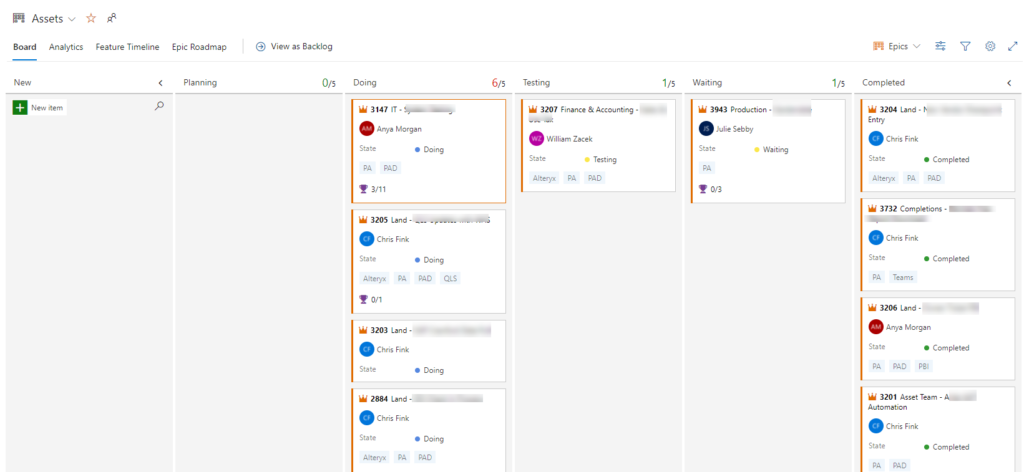Expand the Assets team dropdown chevron
Screen dimensions: 1024x472
click(72, 19)
